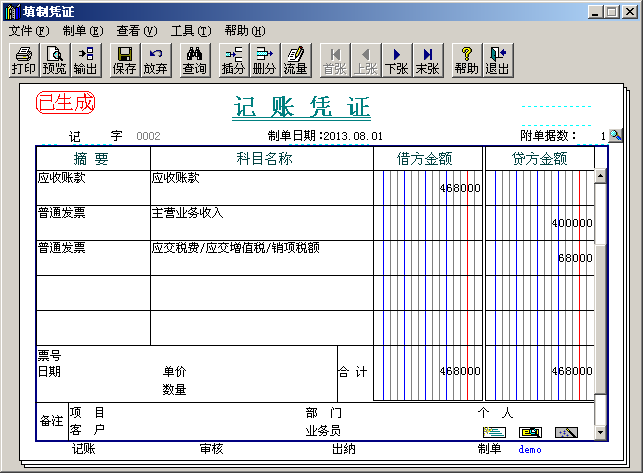Image resolution: width=643 pixels, height=473 pixels.
Task: Click credit amount 400000
Action: (572, 223)
